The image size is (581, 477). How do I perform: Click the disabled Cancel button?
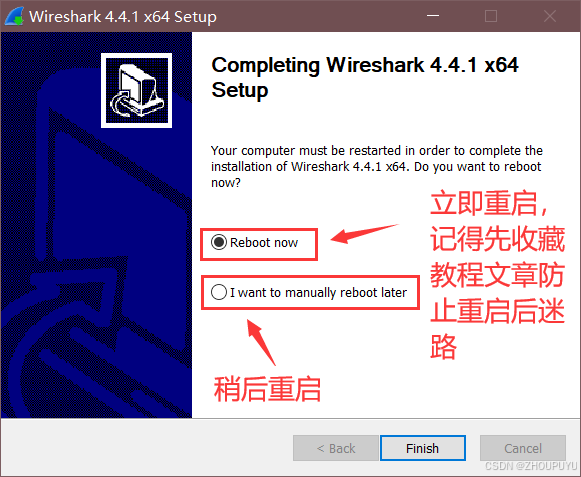point(523,448)
